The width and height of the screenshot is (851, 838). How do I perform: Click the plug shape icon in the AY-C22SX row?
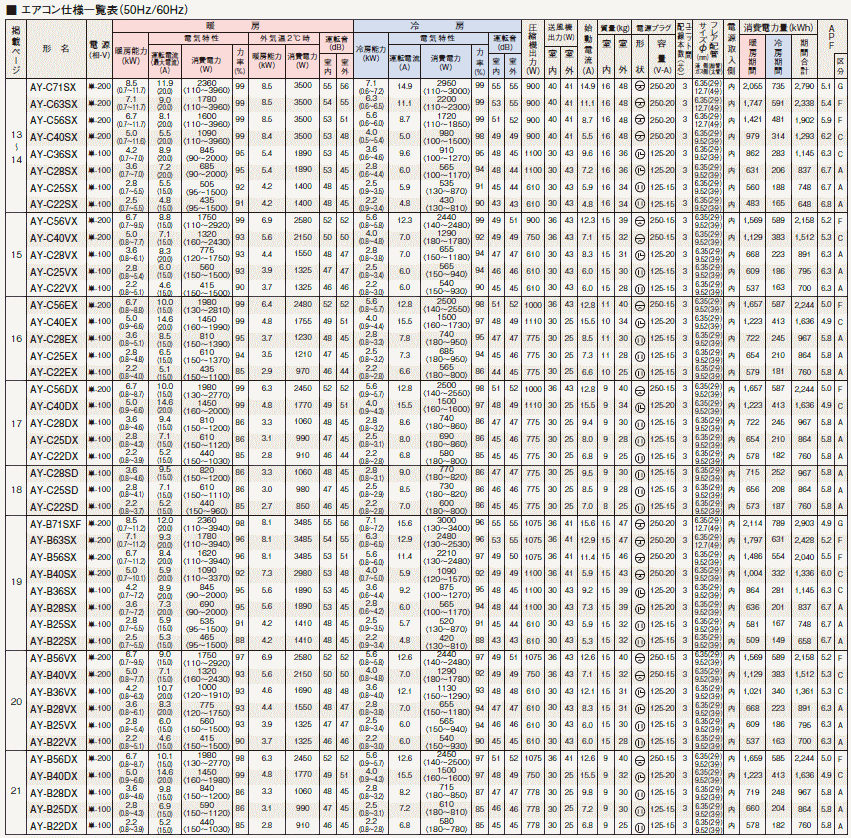coord(640,204)
